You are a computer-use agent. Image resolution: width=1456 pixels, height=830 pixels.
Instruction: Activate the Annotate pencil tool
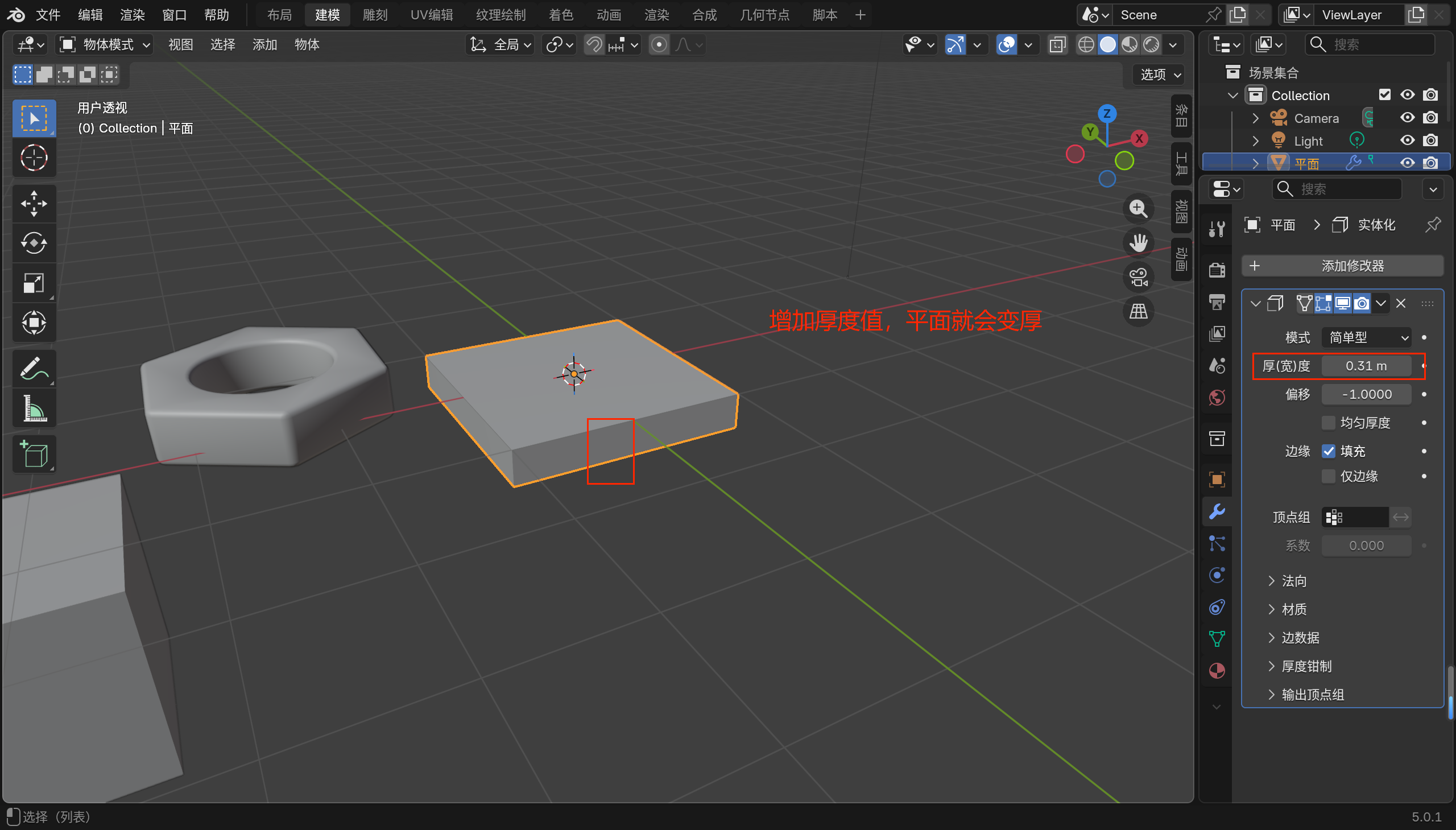click(34, 369)
